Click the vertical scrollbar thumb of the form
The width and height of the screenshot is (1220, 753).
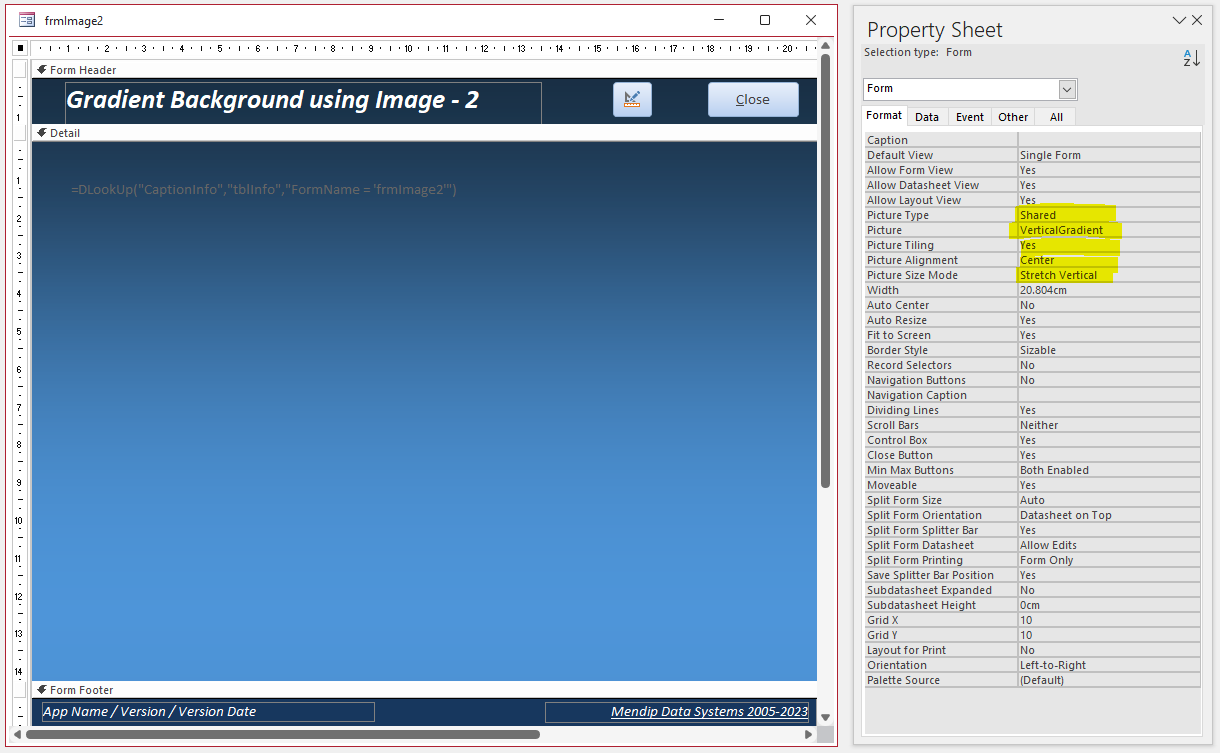pyautogui.click(x=825, y=270)
